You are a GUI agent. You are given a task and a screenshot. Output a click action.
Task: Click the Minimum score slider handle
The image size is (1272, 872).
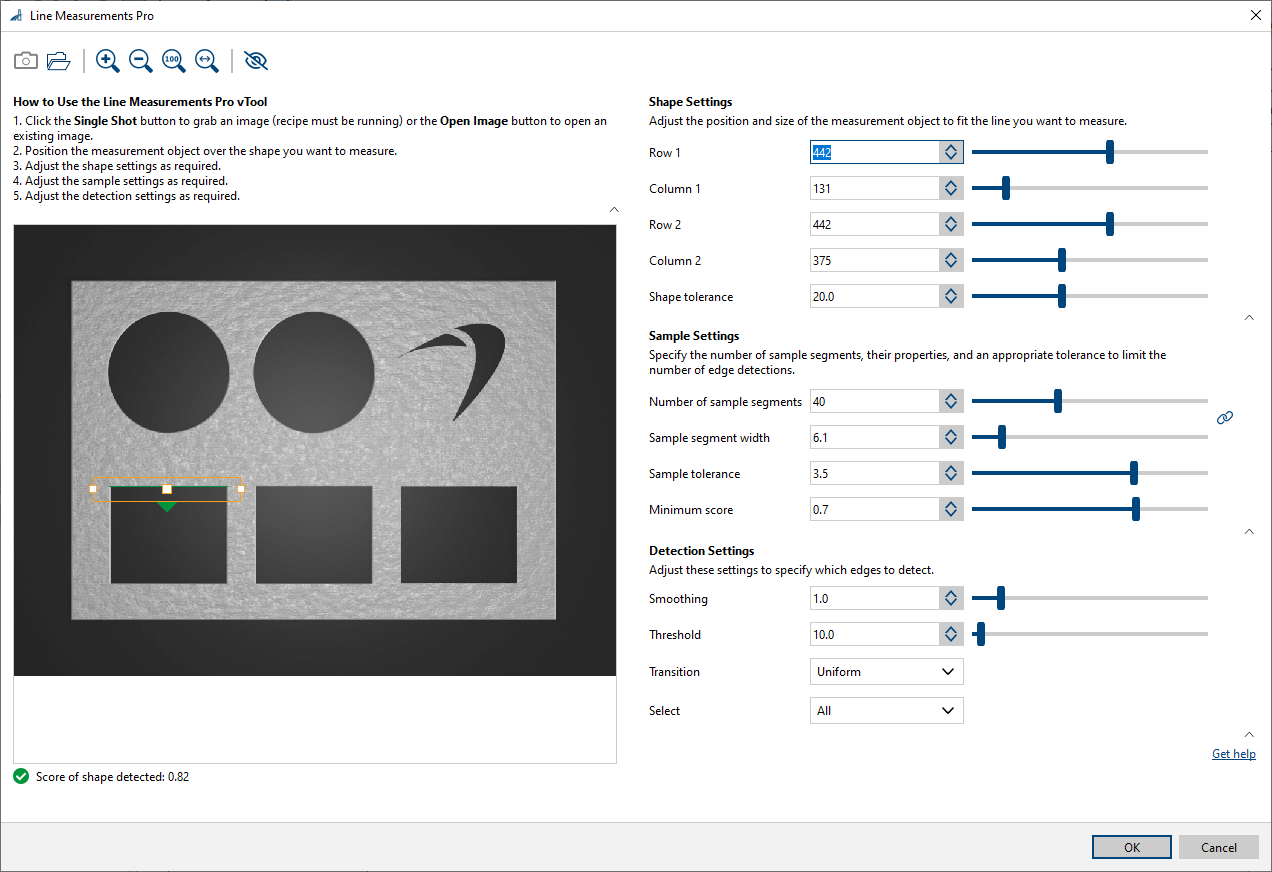pos(1136,509)
